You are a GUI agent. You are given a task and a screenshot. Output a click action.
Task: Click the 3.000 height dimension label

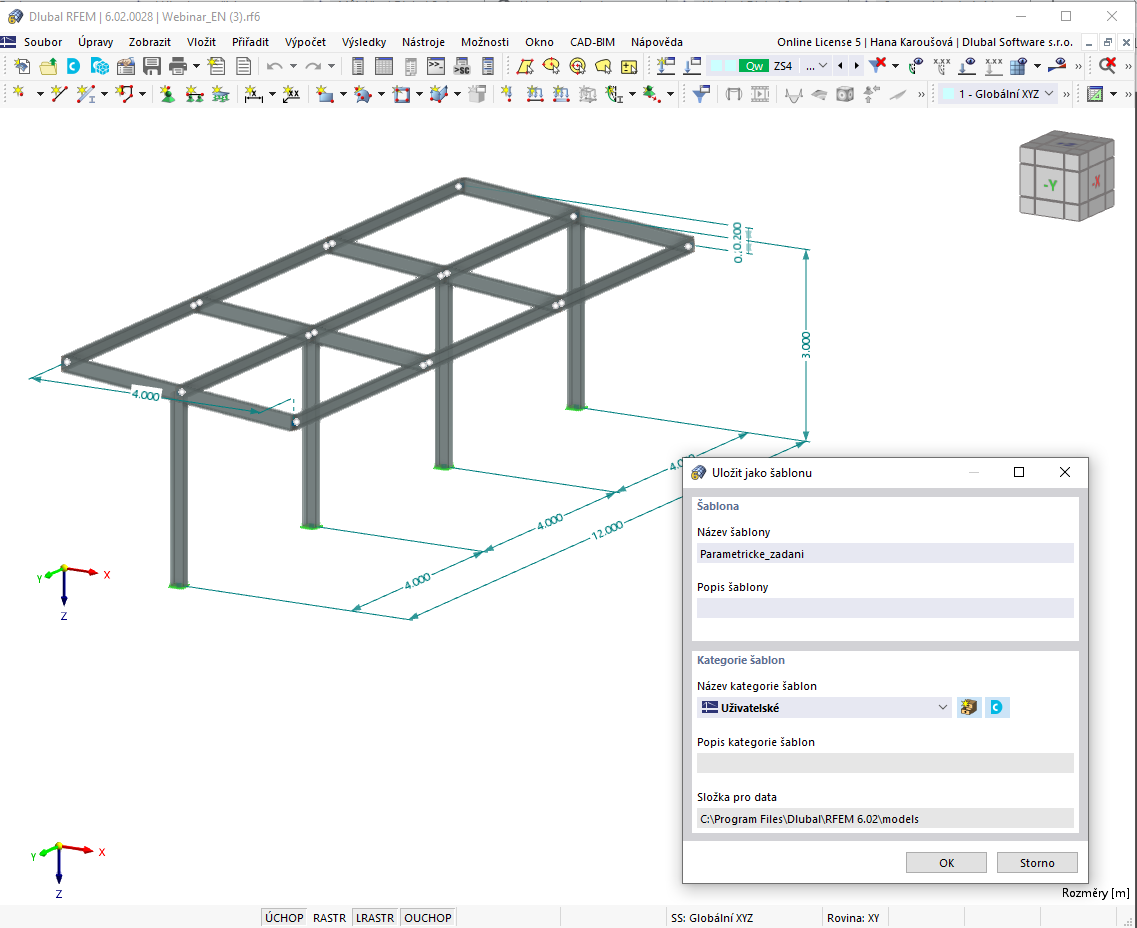[806, 344]
